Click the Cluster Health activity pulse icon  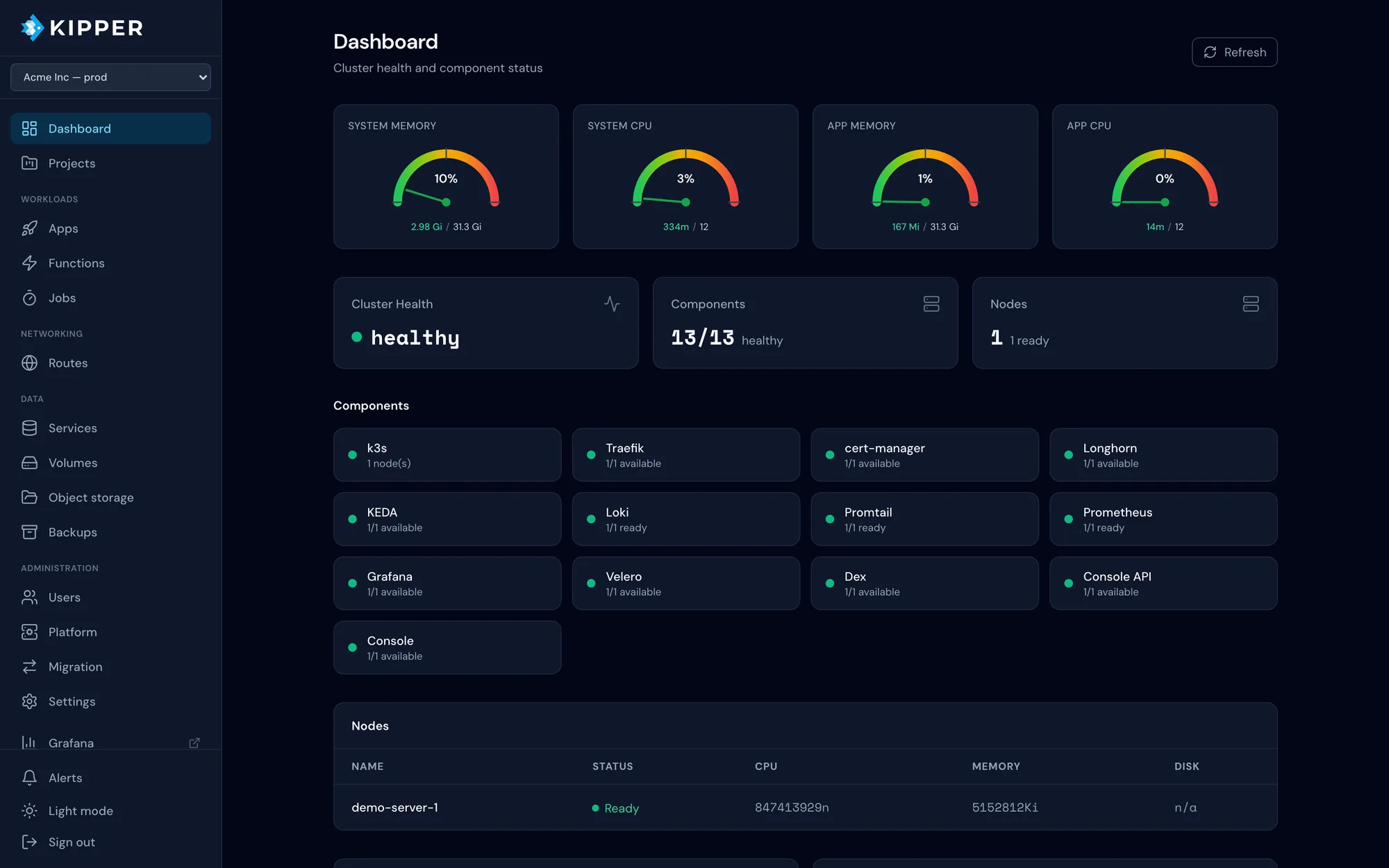coord(612,304)
